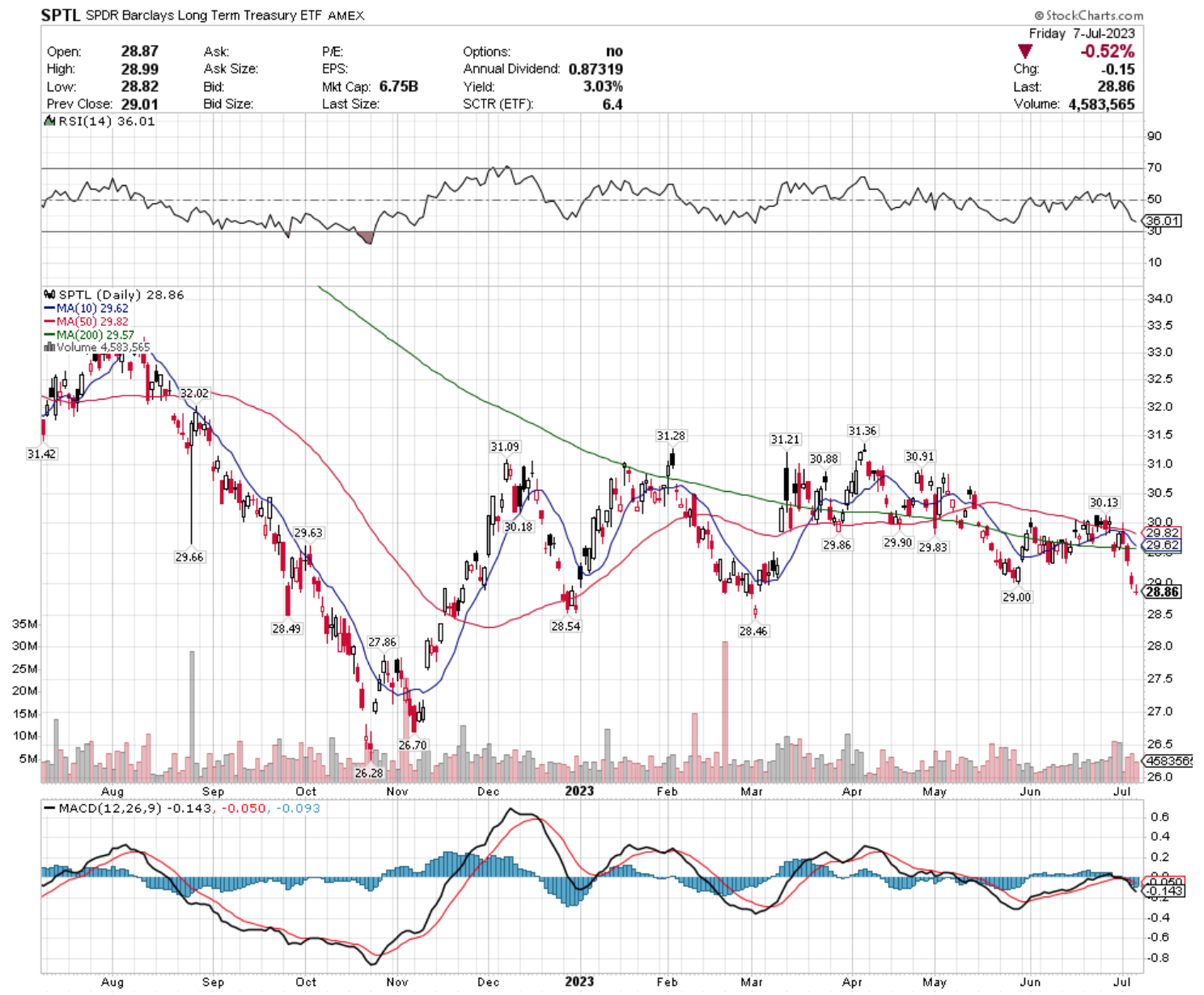Click the Yield 3.03% value
1204x995 pixels.
tap(603, 87)
